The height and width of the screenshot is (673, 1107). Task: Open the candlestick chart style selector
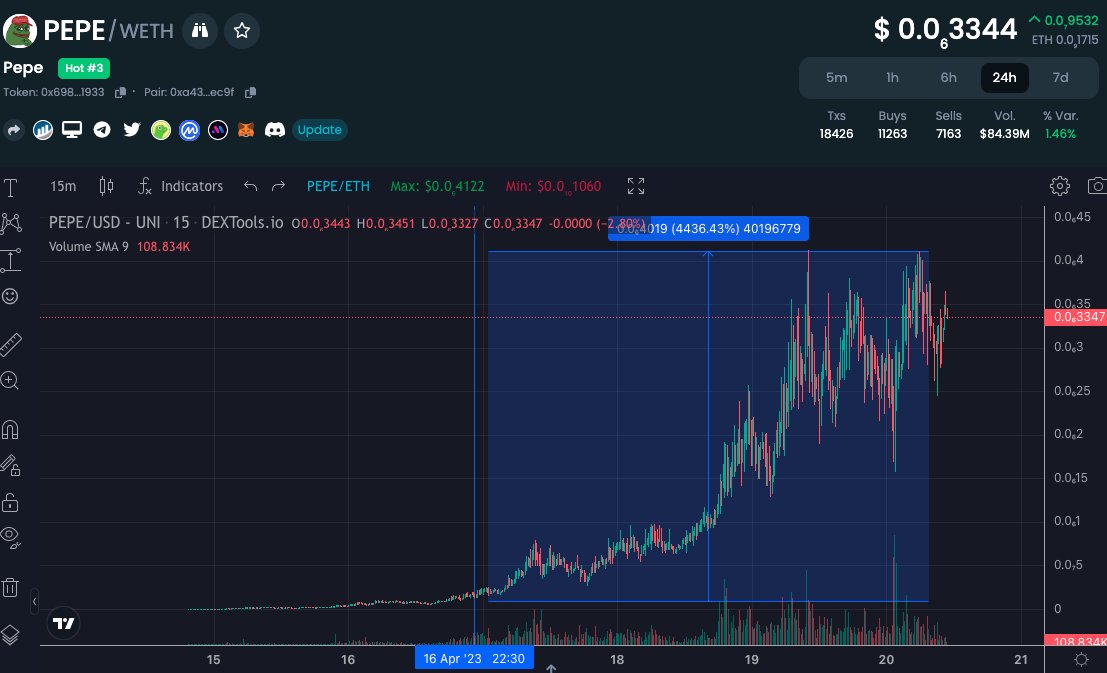click(107, 186)
